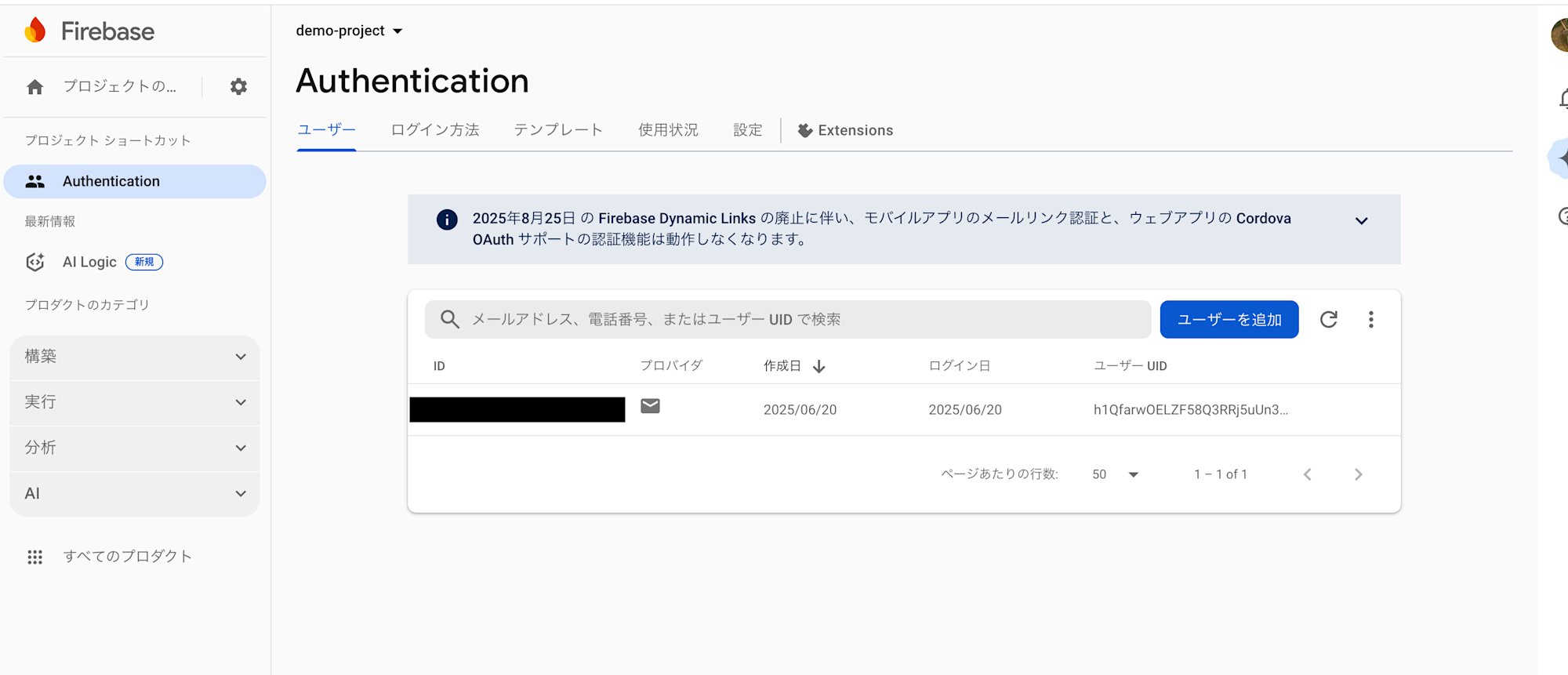Viewport: 1568px width, 675px height.
Task: Open the demo-project project selector dropdown
Action: coord(349,31)
